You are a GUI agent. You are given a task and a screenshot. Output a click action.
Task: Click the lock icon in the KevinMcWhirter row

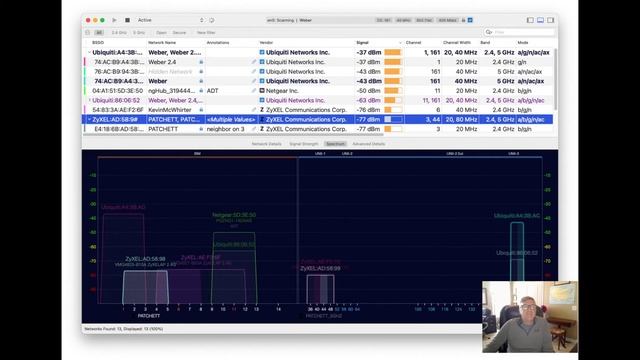(x=201, y=110)
